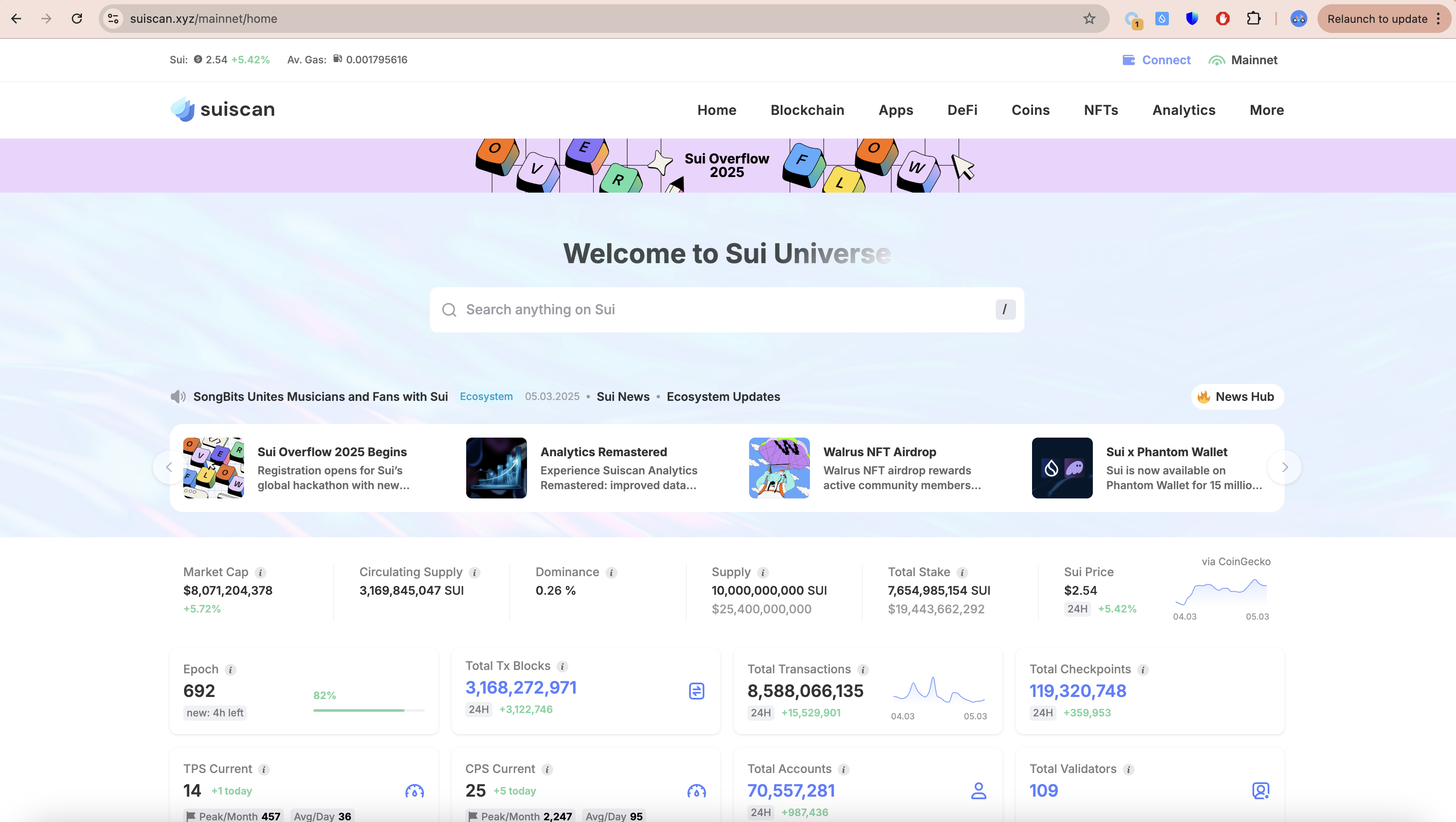Click the Total Accounts person icon

click(978, 791)
